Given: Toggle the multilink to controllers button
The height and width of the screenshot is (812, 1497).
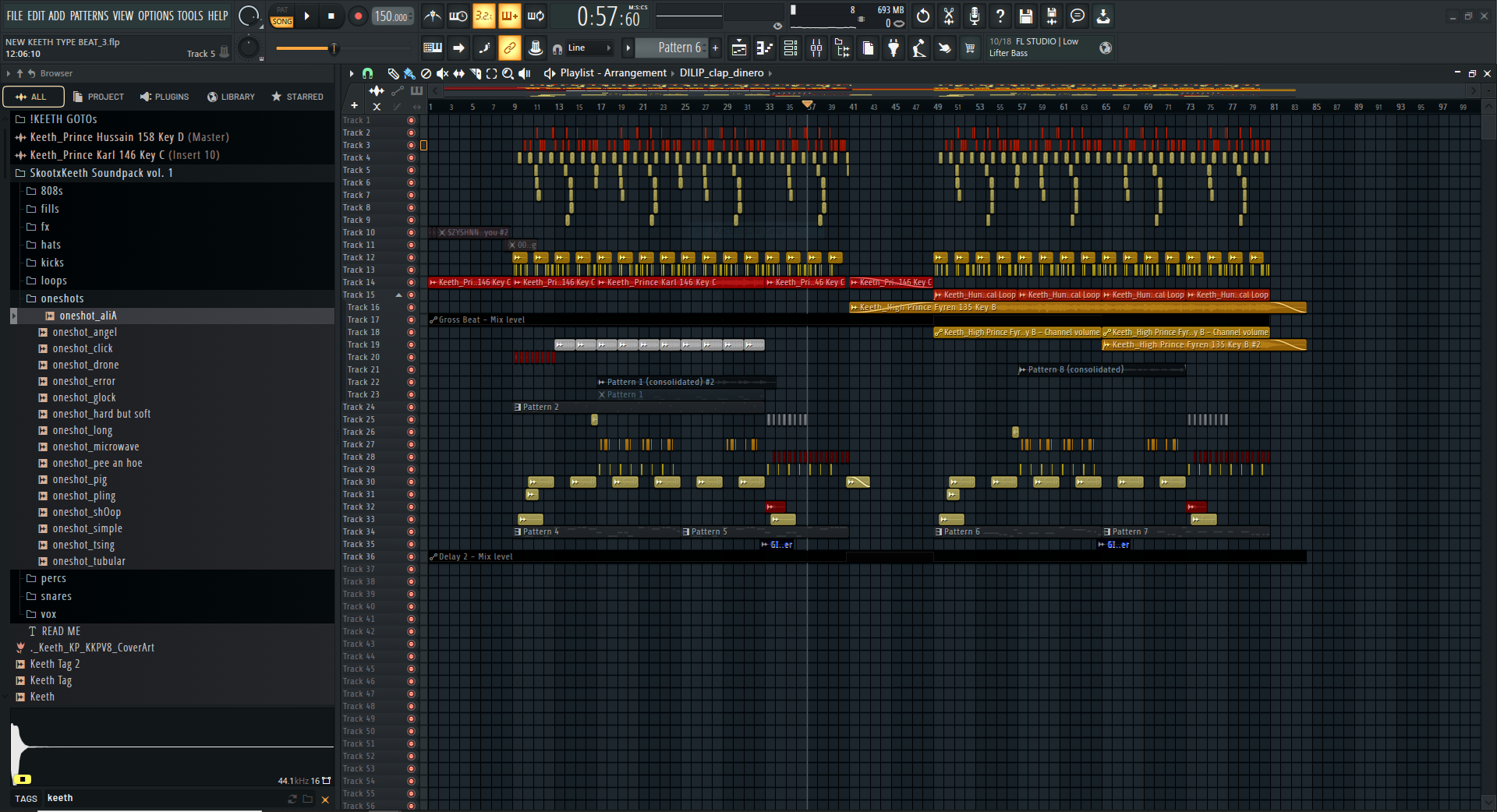Looking at the screenshot, I should point(510,48).
